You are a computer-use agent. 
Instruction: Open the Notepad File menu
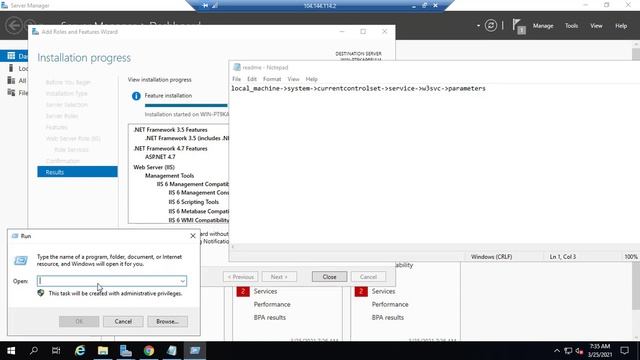[236, 79]
